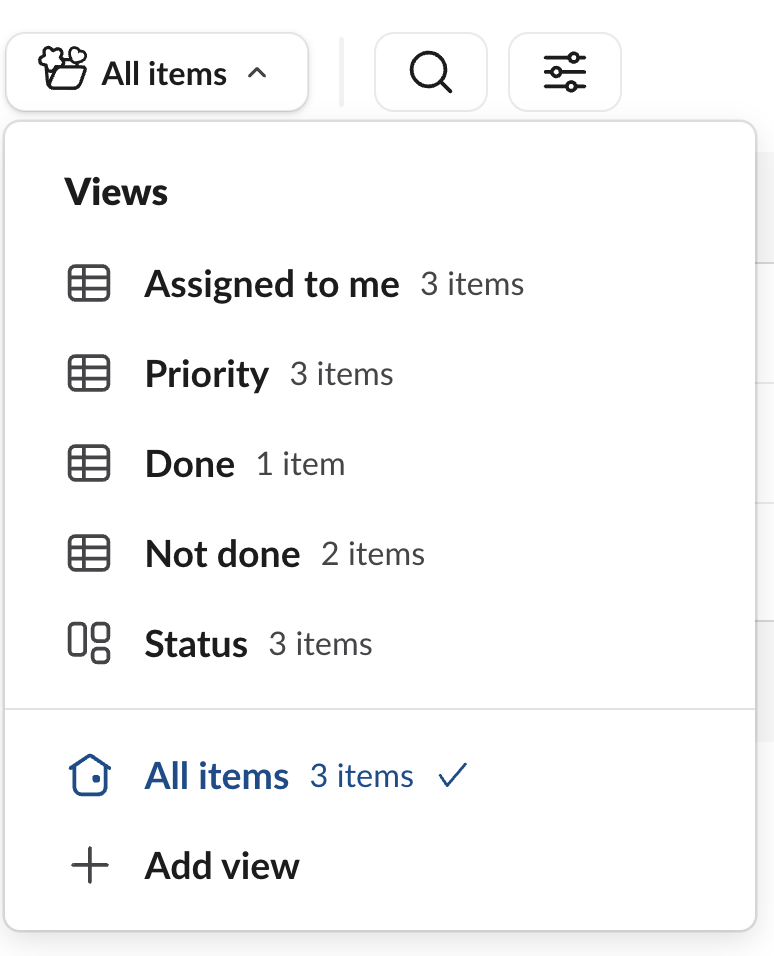Switch to the Status board view

pyautogui.click(x=196, y=645)
